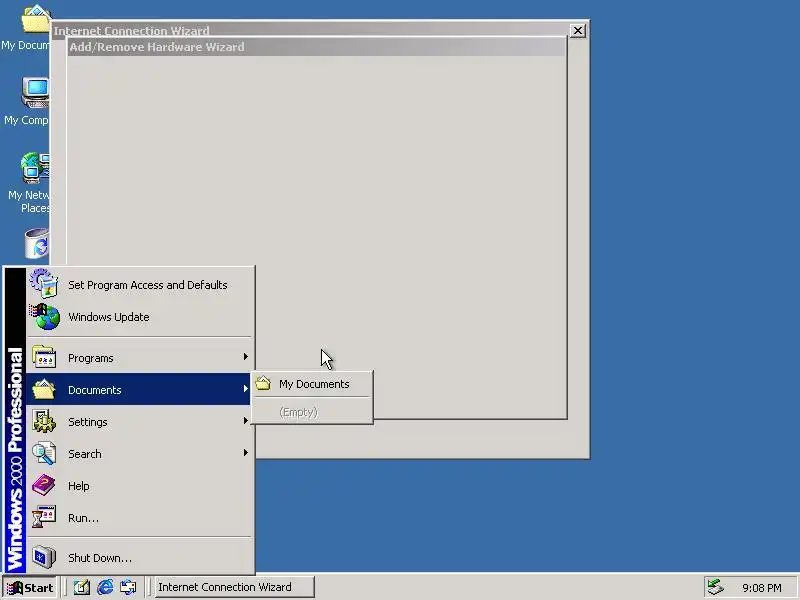Close the Internet Connection Wizard window

(577, 31)
